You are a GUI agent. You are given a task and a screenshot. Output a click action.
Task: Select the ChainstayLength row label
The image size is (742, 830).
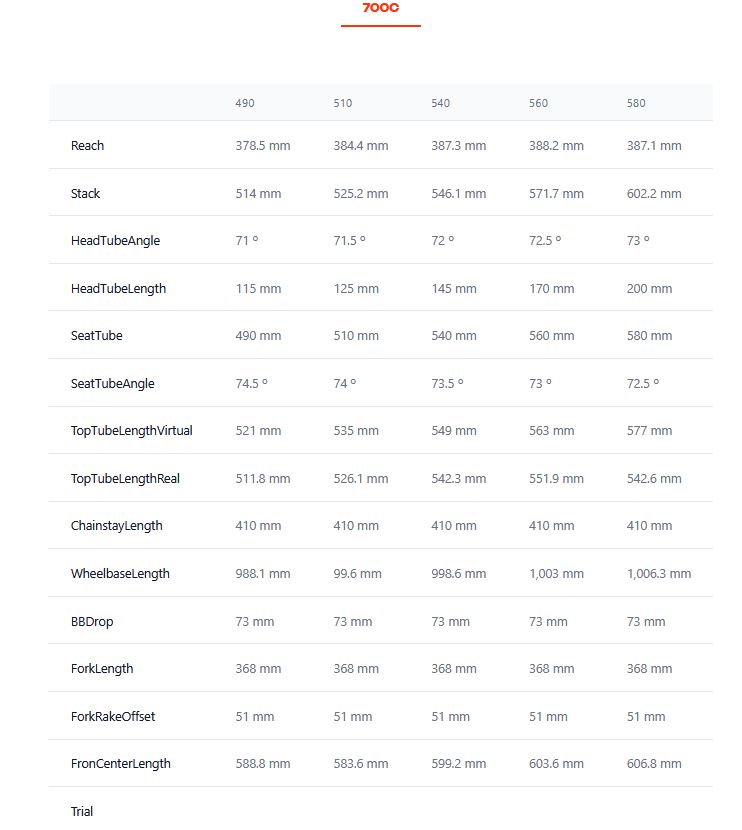(x=116, y=526)
